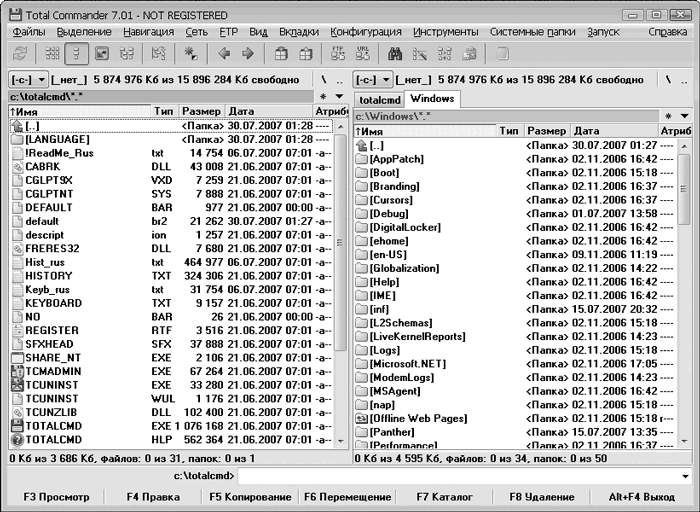Toggle the full details view toolbar button
The image size is (700, 512).
(76, 54)
